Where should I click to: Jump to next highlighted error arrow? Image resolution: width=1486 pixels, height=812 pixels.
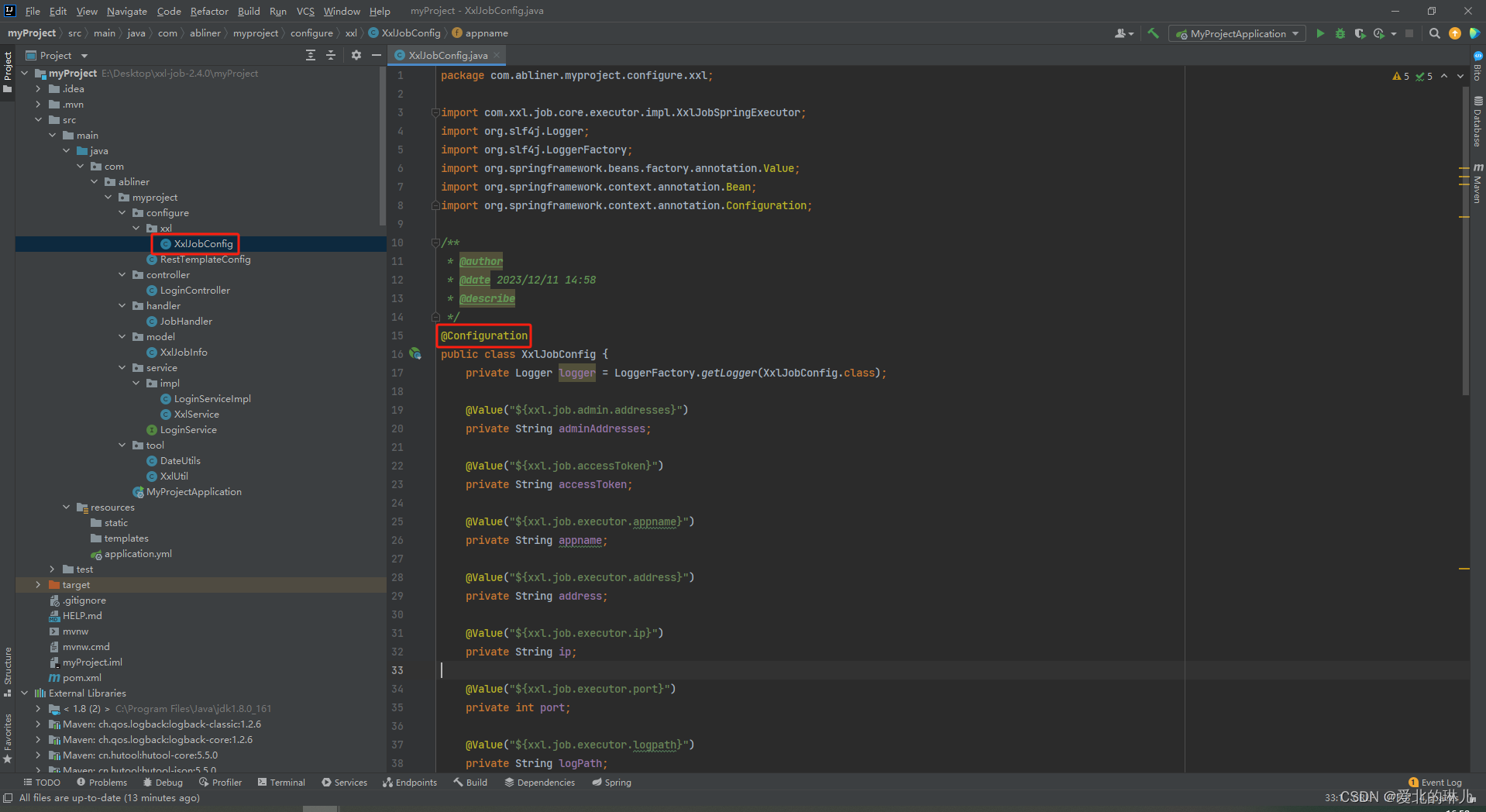point(1460,76)
